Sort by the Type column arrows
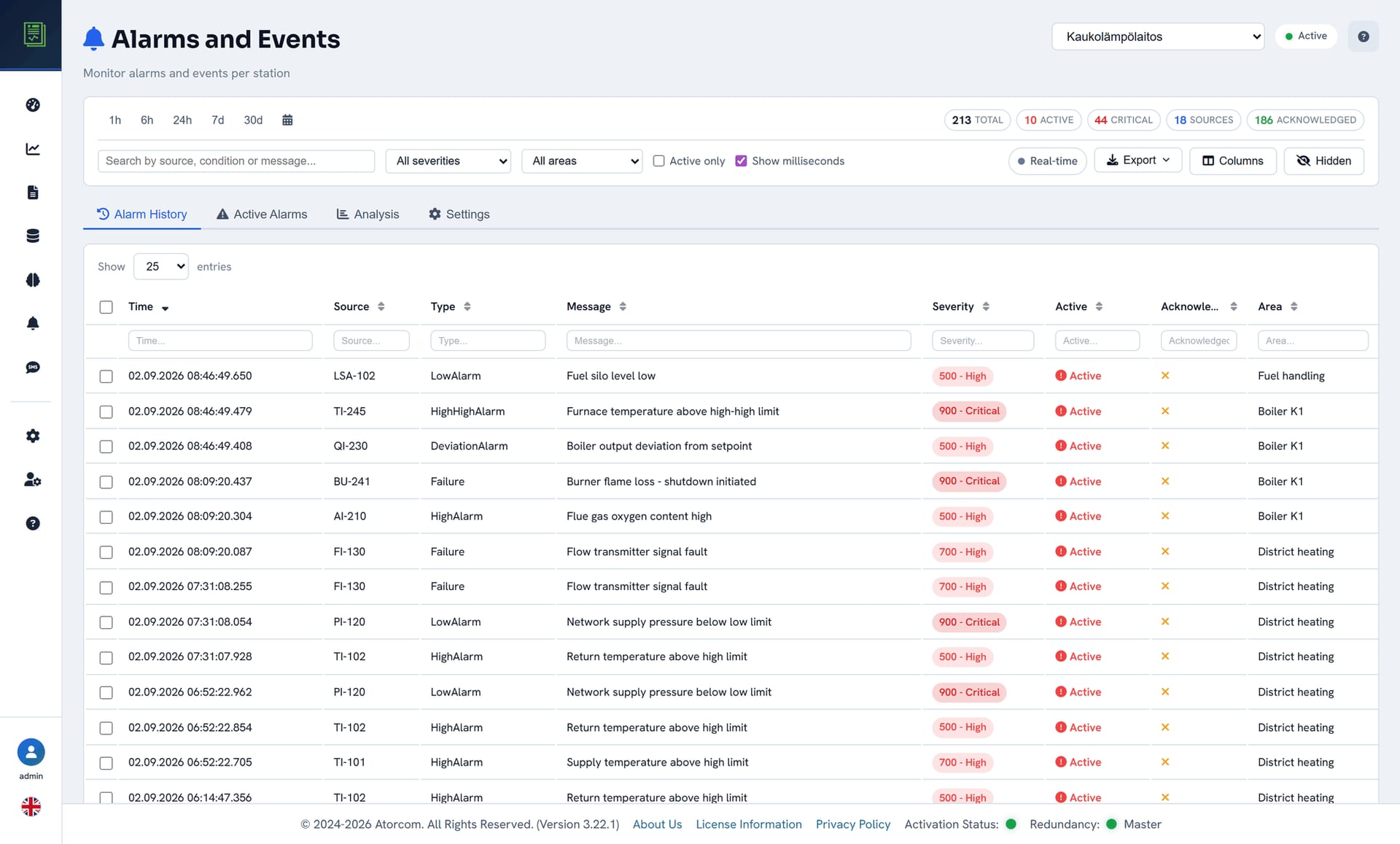 pos(467,306)
